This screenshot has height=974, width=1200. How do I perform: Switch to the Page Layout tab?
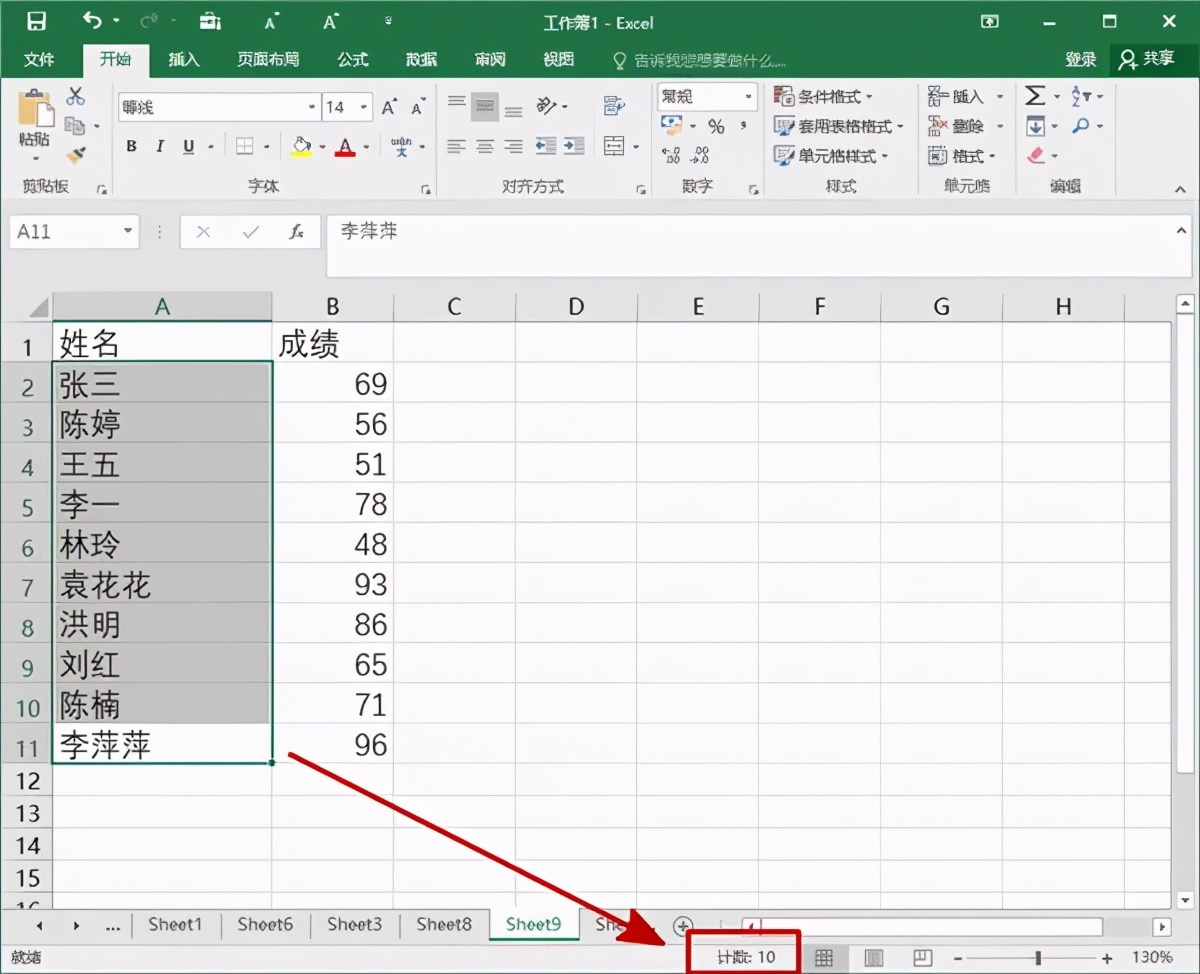[x=268, y=59]
